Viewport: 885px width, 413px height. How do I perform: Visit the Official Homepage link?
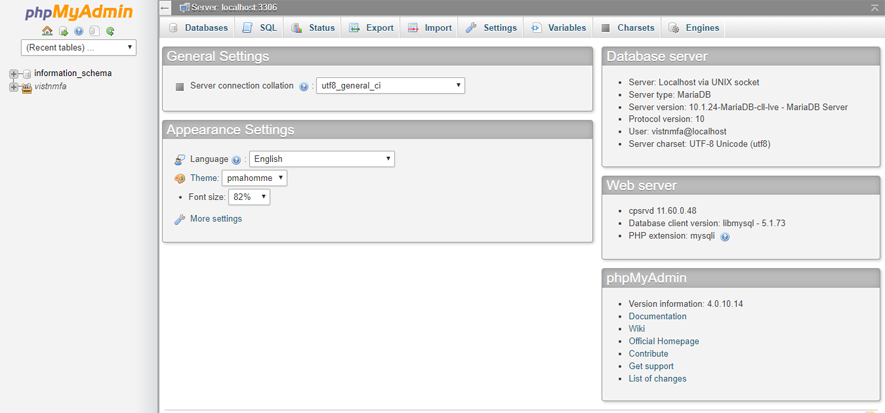(664, 341)
